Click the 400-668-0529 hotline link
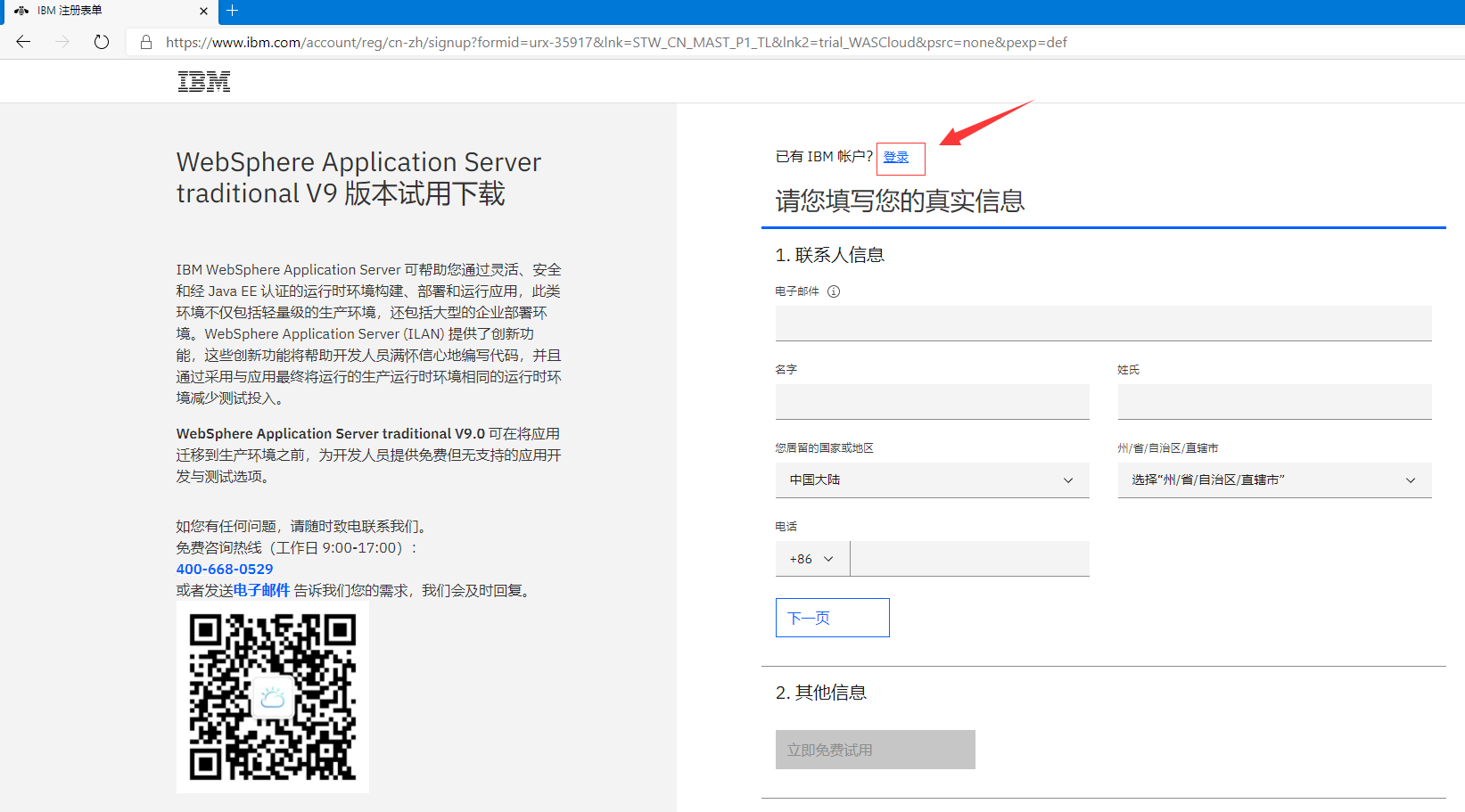1465x812 pixels. coord(224,569)
